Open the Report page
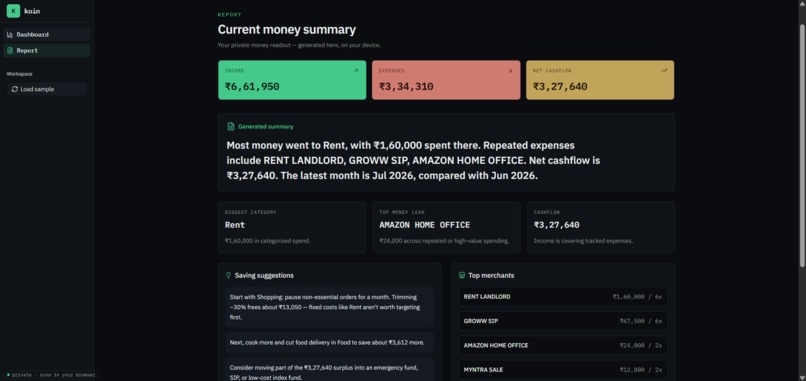 [47, 50]
